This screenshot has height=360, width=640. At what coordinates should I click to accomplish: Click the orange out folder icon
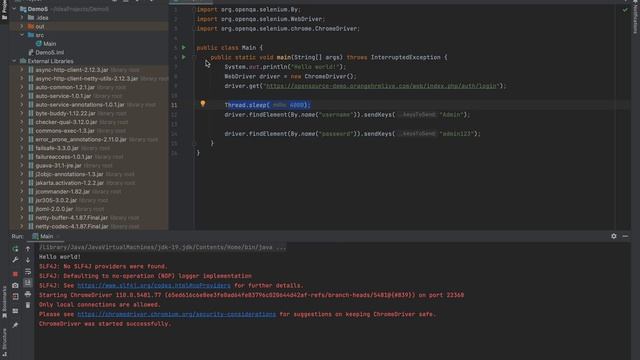(31, 26)
